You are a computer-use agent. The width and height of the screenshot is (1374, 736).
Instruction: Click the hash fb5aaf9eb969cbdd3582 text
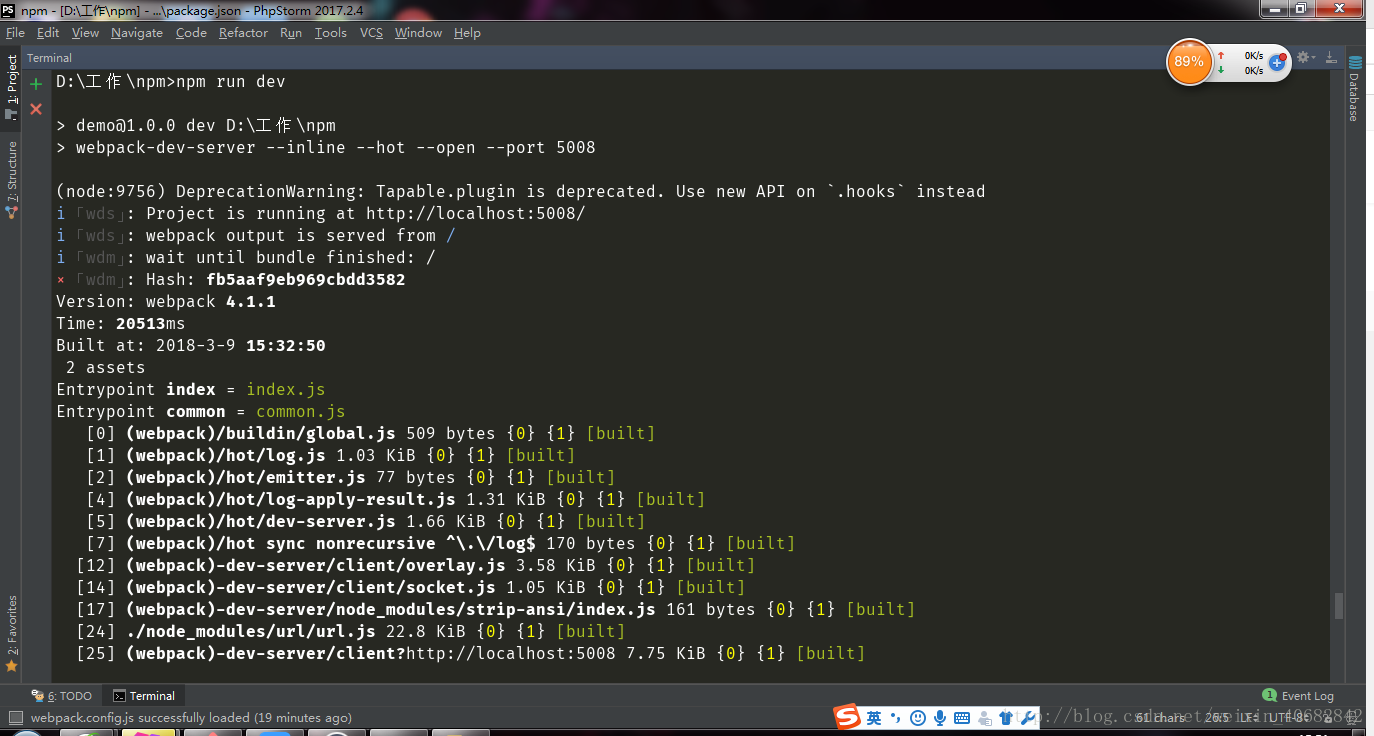click(306, 279)
